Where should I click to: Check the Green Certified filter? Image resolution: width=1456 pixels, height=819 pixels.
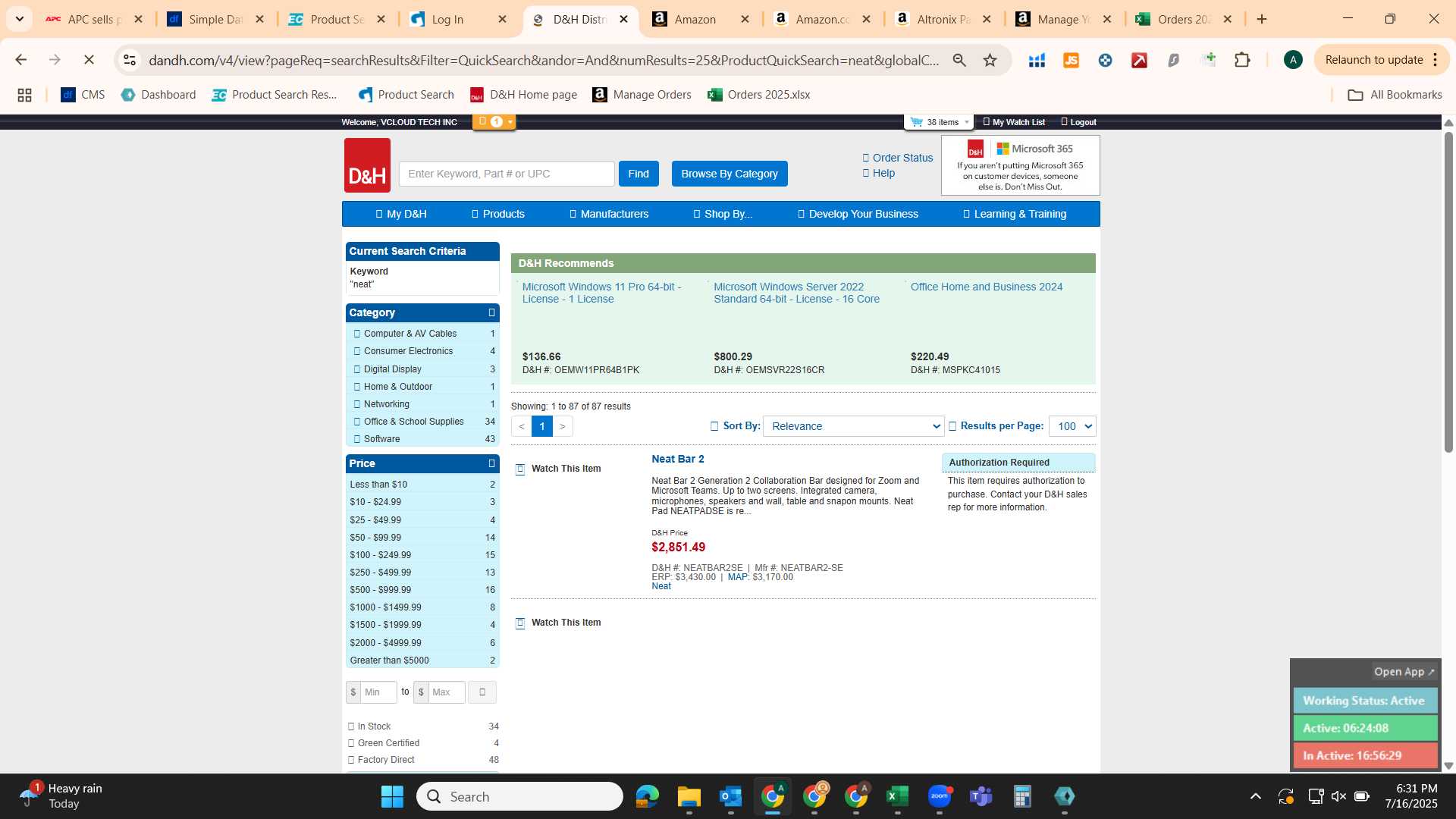pos(351,743)
